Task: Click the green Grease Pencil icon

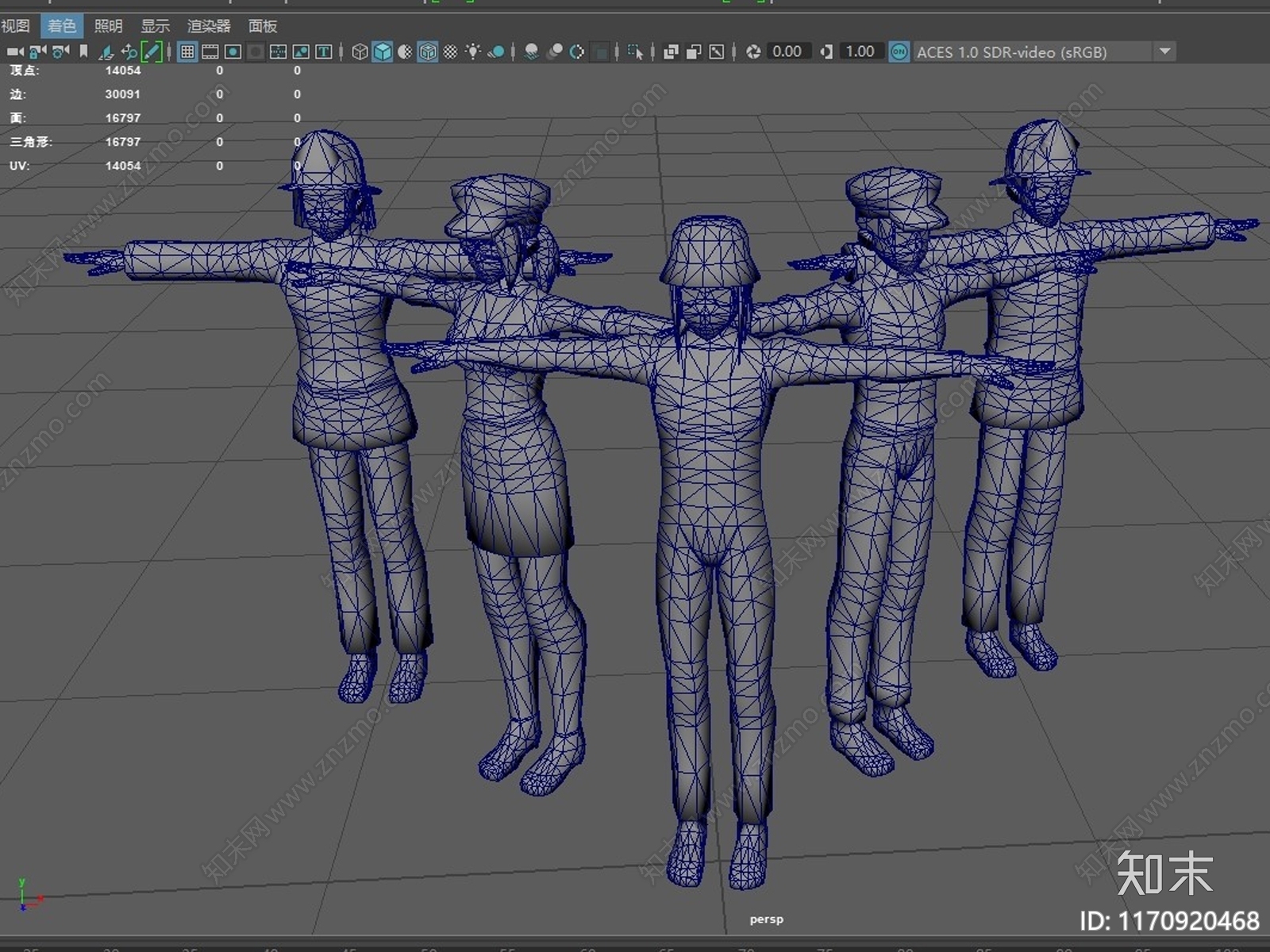Action: (152, 52)
